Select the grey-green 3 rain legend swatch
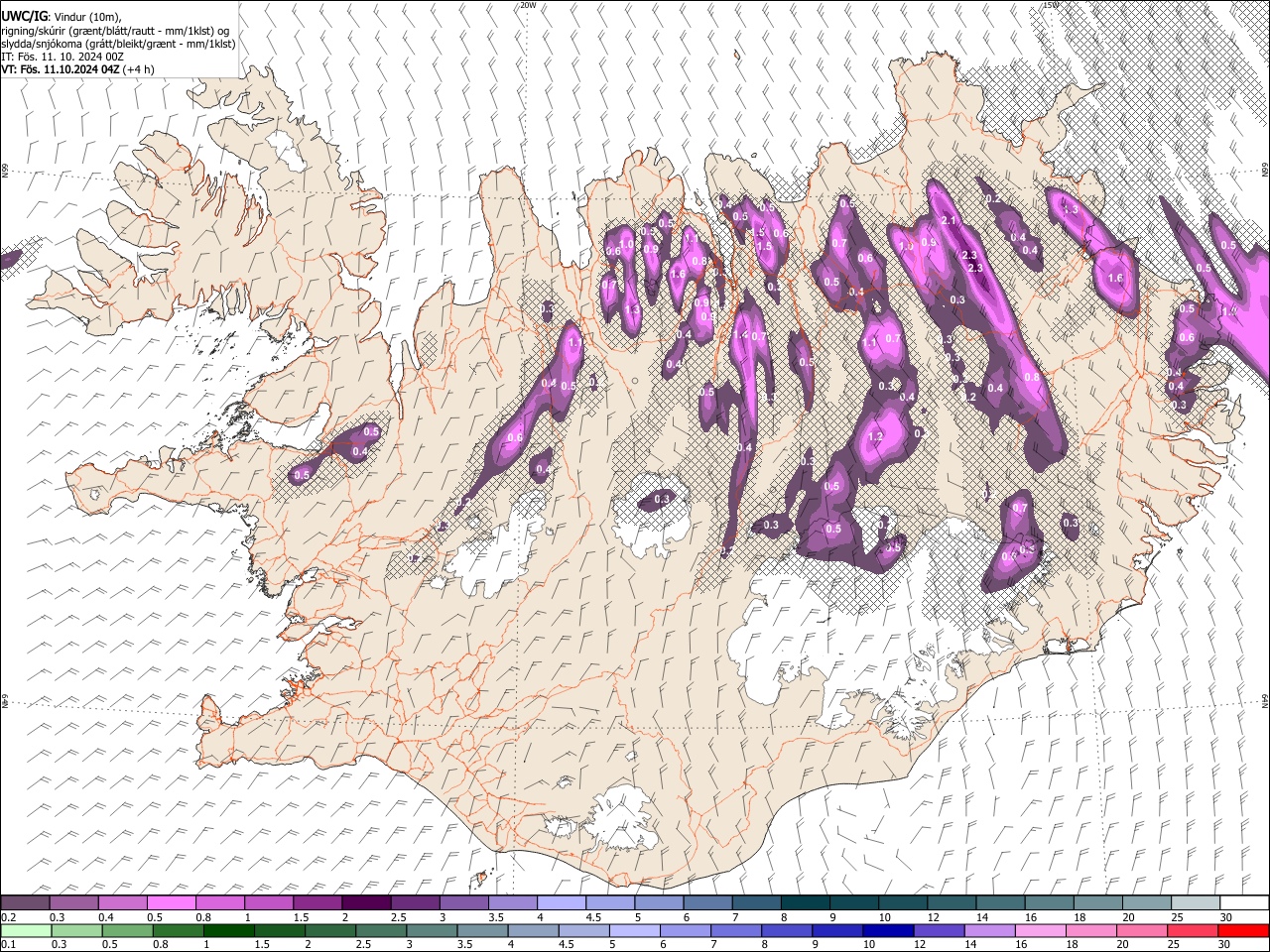 (x=432, y=930)
